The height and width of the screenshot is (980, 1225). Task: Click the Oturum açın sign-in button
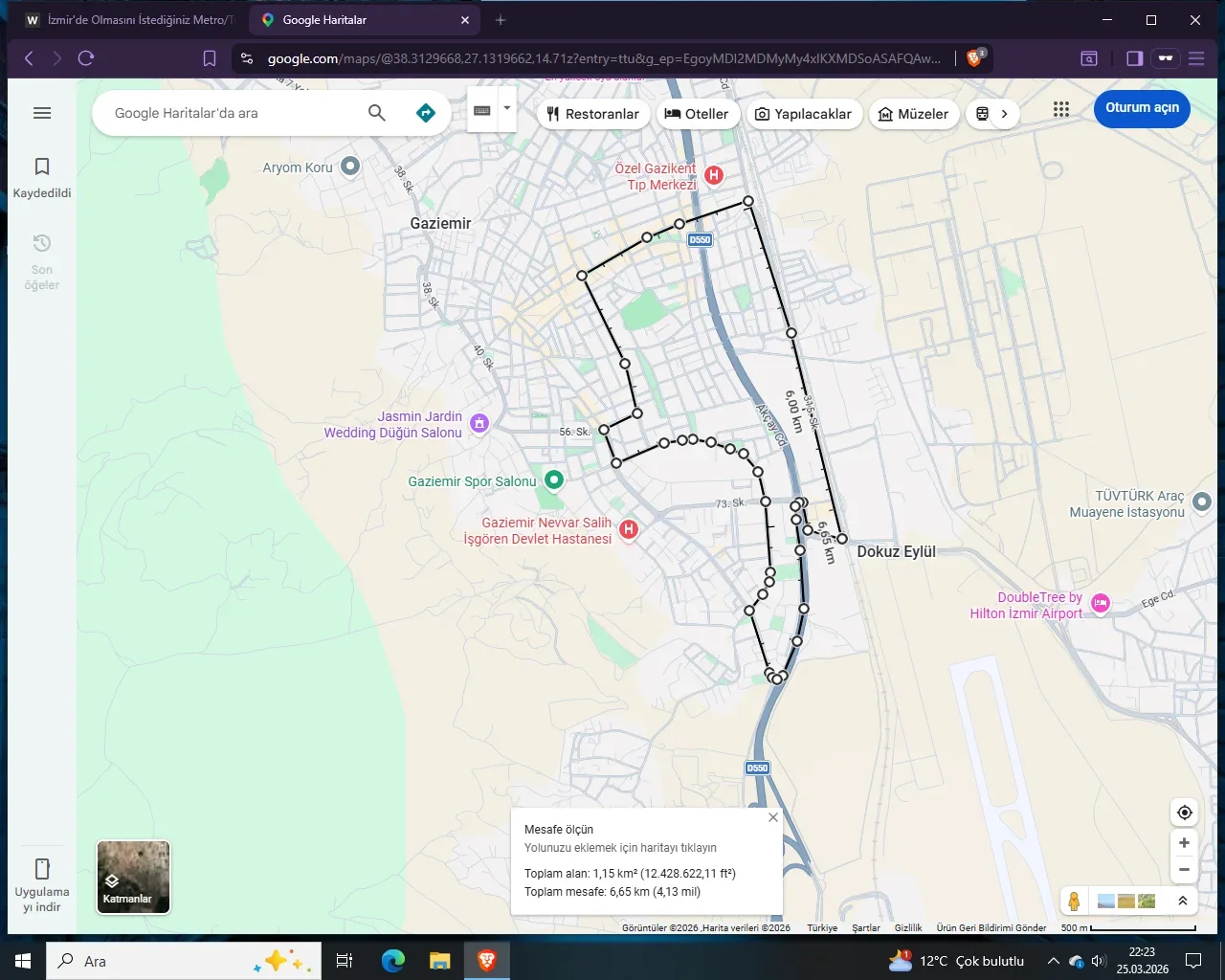tap(1142, 108)
